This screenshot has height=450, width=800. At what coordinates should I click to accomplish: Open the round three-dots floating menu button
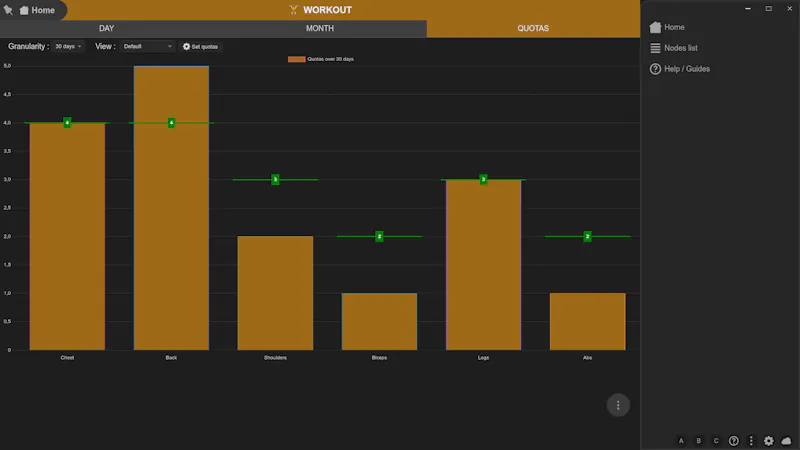(x=618, y=405)
